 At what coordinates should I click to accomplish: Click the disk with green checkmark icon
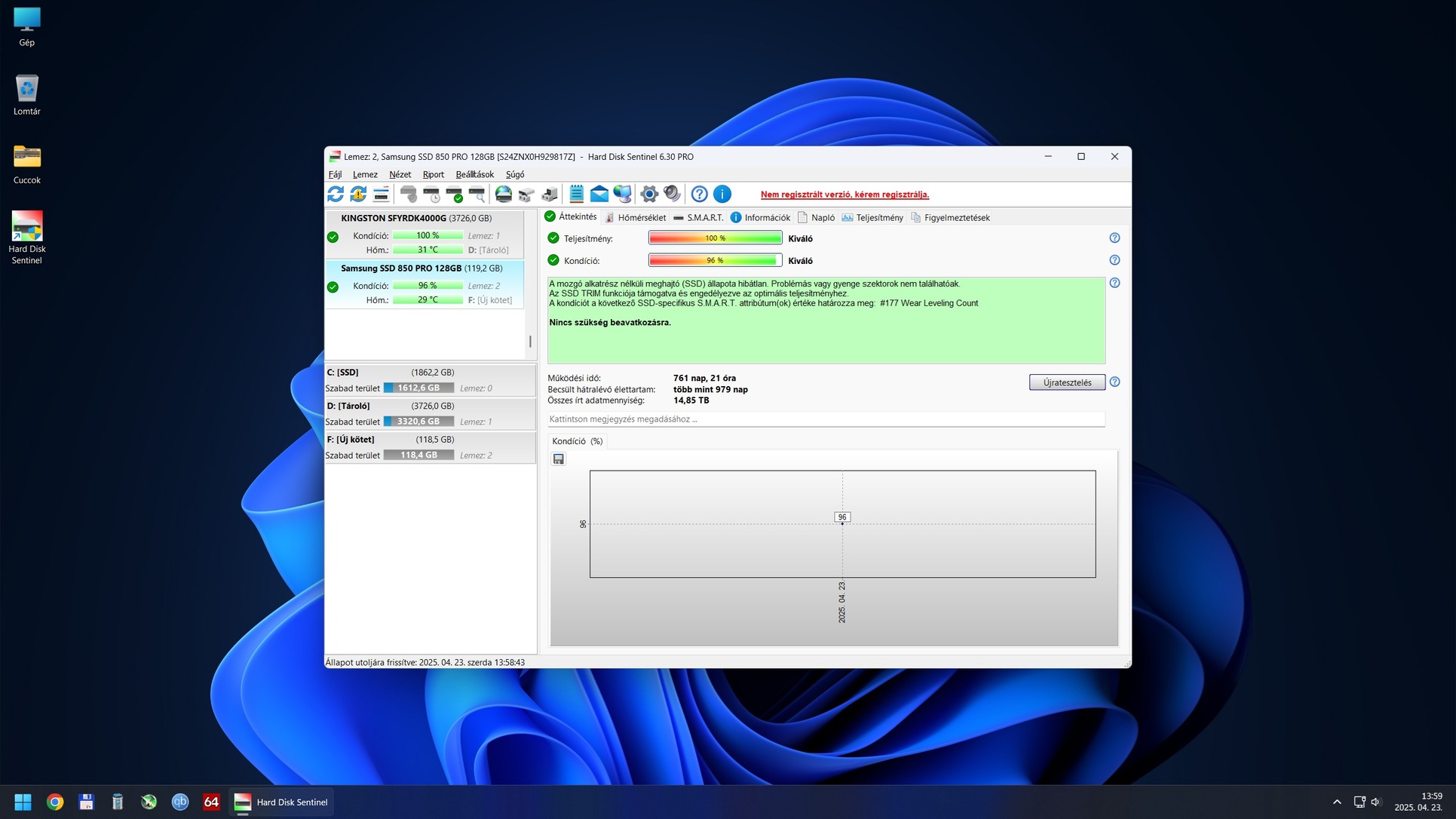(x=455, y=195)
